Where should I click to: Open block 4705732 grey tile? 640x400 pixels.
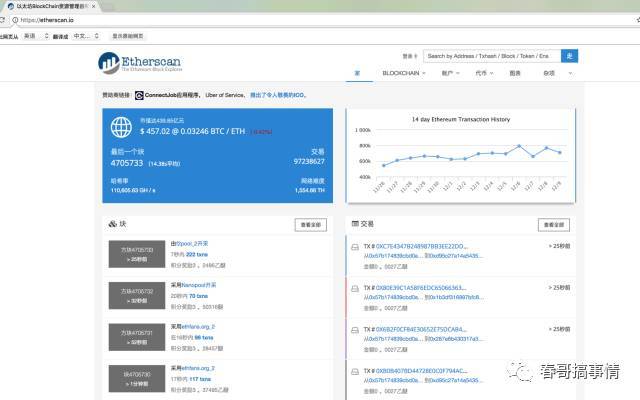[137, 296]
